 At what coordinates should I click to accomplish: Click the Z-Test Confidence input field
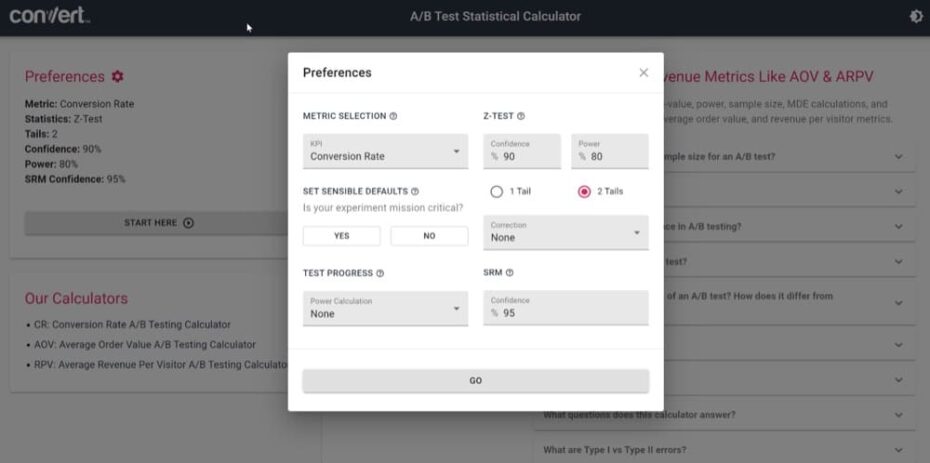pos(522,151)
